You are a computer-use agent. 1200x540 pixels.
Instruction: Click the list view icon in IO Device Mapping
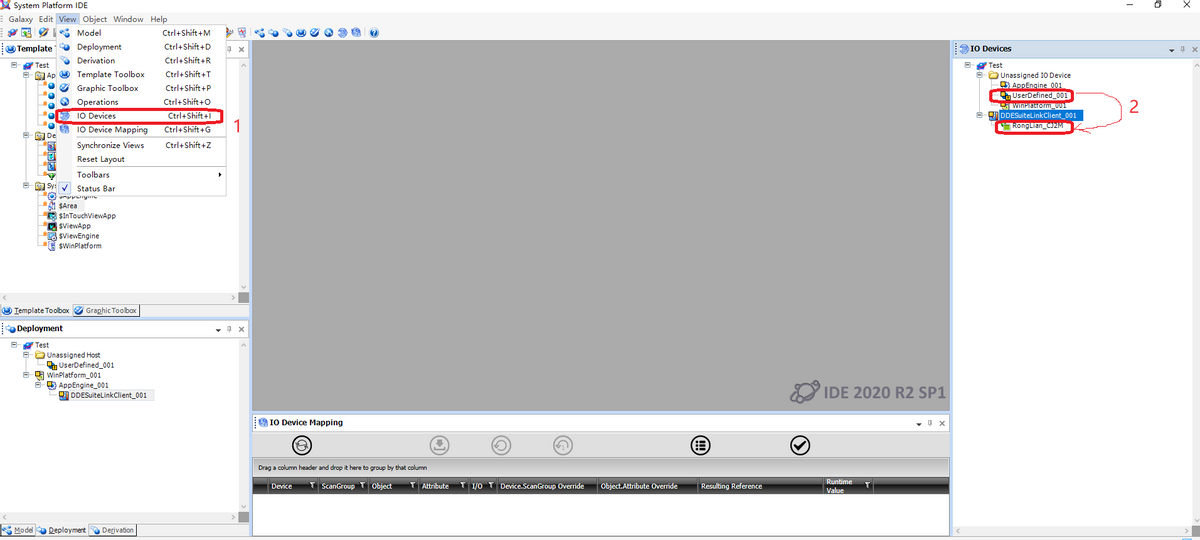[x=701, y=445]
